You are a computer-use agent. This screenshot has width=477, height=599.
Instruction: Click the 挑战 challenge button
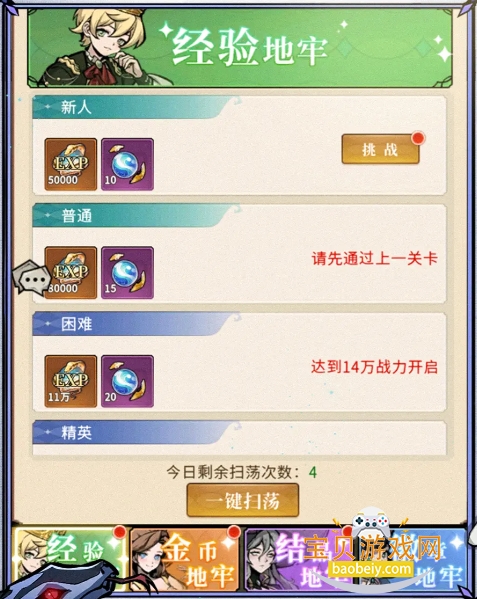pyautogui.click(x=380, y=149)
